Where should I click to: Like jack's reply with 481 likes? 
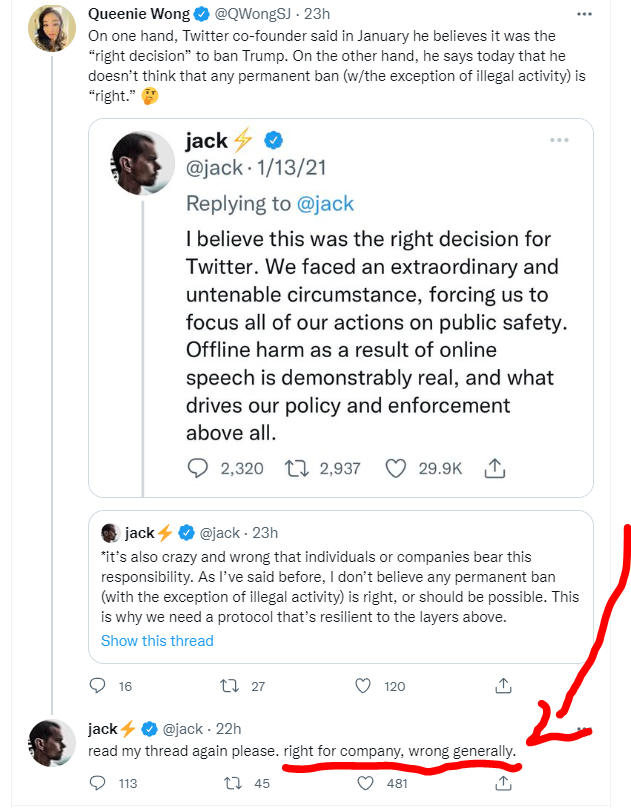coord(369,784)
